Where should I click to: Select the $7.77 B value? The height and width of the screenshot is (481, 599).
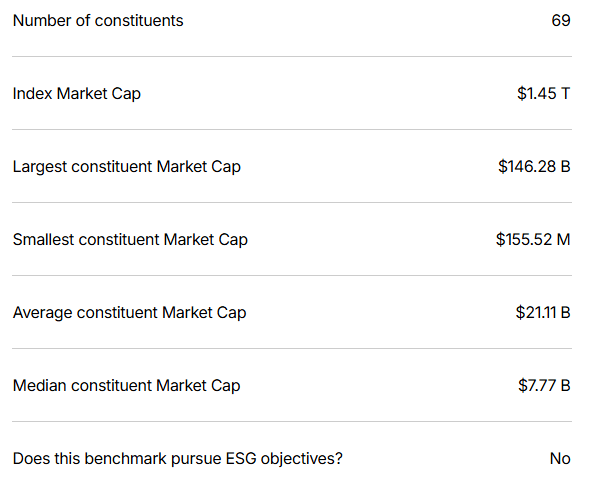pyautogui.click(x=544, y=385)
